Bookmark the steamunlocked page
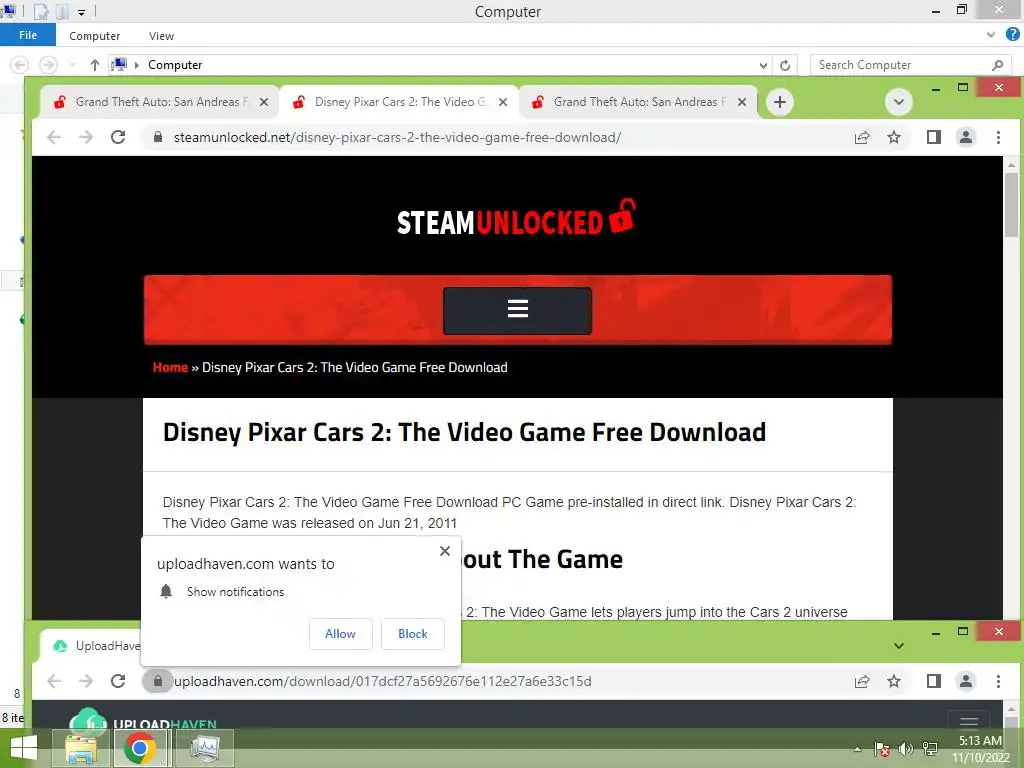The image size is (1024, 768). [894, 137]
